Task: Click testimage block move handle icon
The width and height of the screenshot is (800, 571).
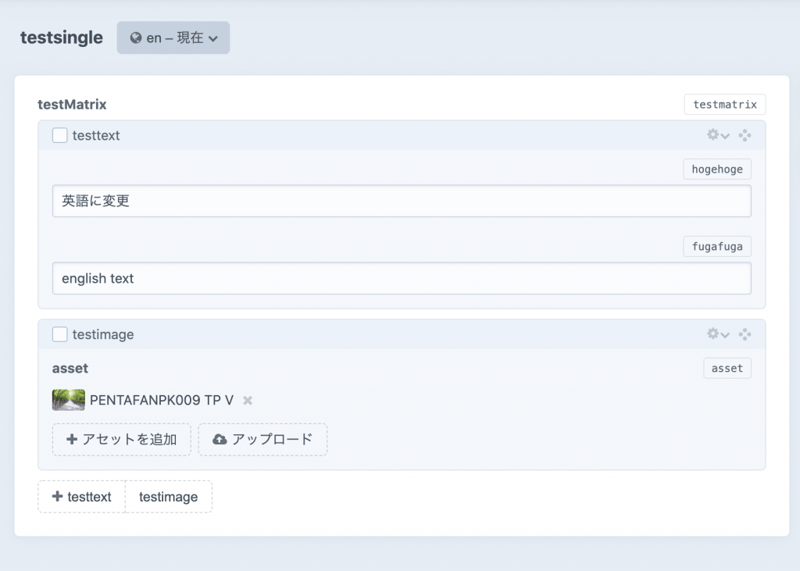Action: pos(745,334)
